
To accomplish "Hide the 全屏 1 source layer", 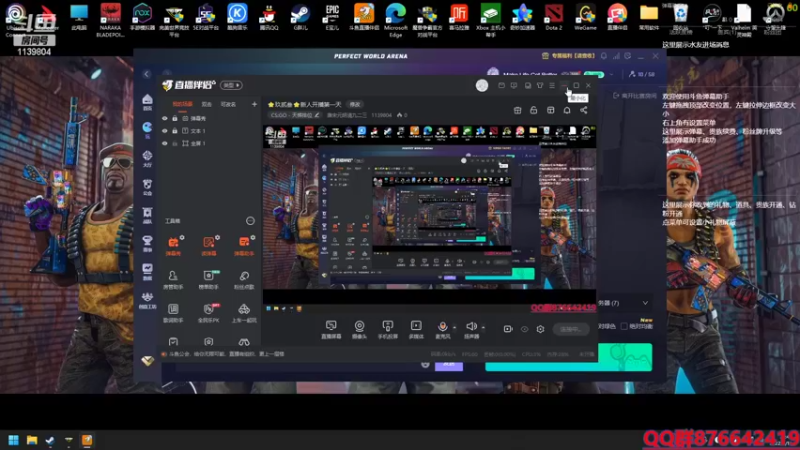I will click(x=165, y=144).
